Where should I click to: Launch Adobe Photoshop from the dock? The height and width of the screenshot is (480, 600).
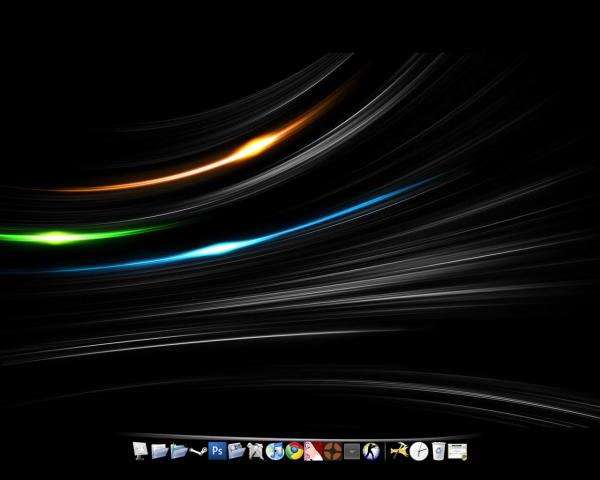[x=216, y=451]
